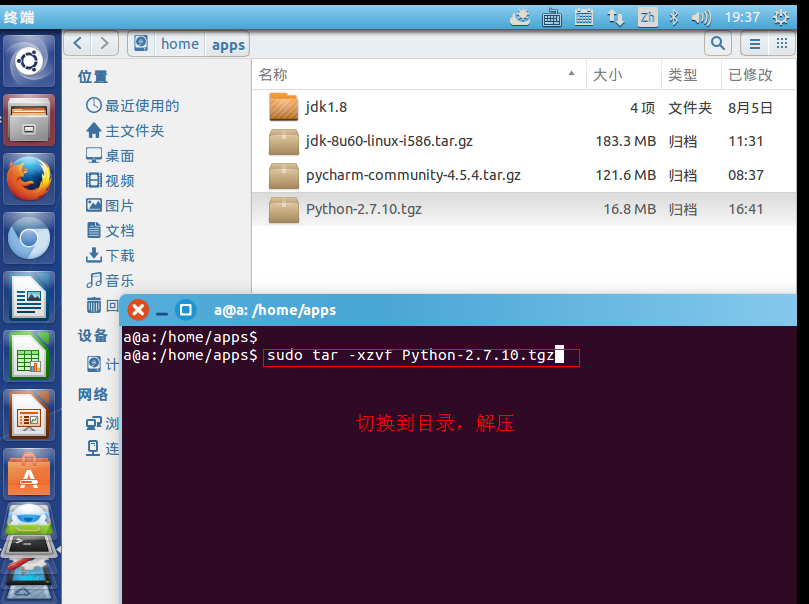Select Python-2.7.10.tgz archive

point(524,209)
